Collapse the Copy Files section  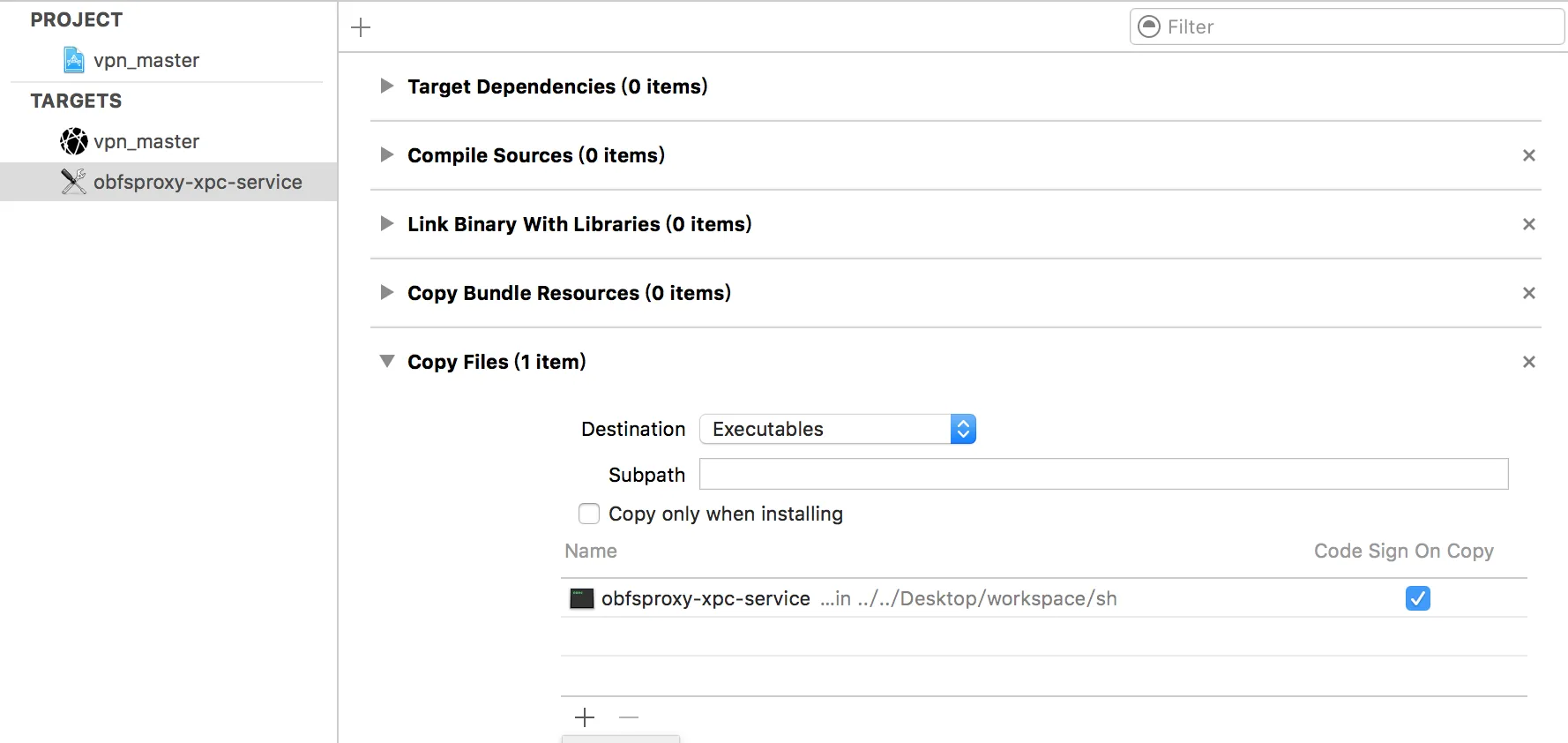(386, 362)
